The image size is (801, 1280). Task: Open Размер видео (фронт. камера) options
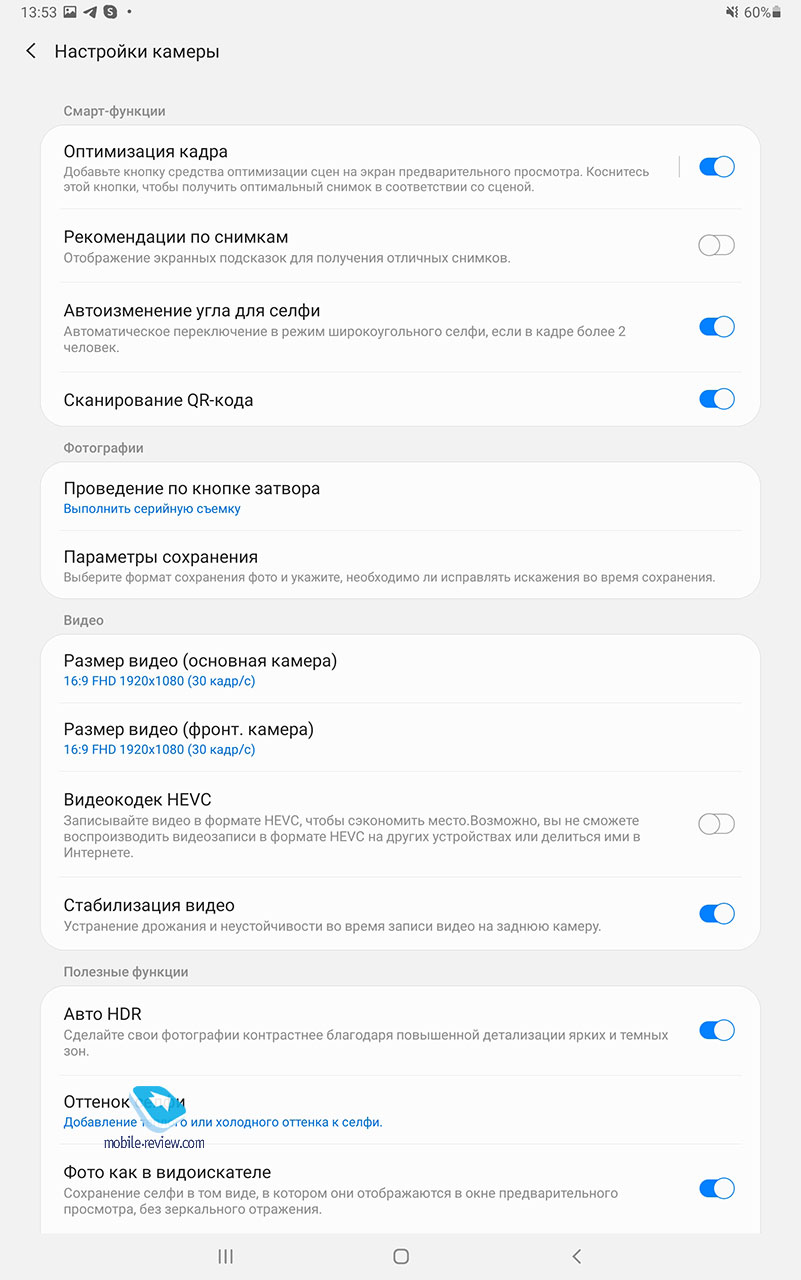point(188,738)
